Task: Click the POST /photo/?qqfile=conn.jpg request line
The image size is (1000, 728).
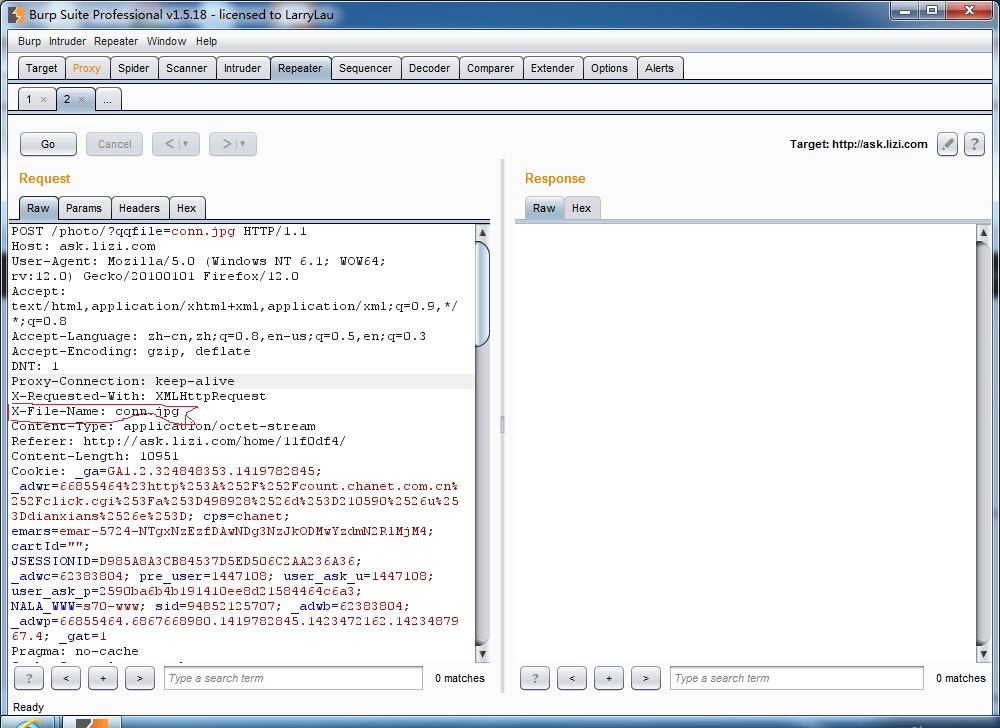Action: [159, 231]
